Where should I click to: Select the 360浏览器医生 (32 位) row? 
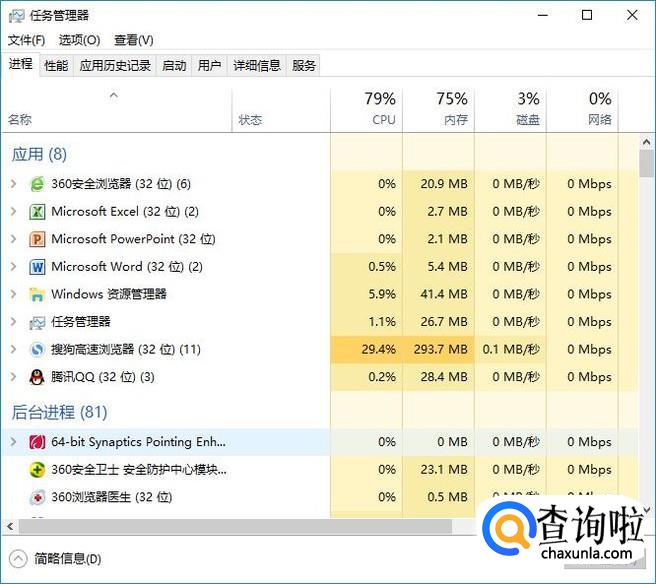[x=319, y=497]
